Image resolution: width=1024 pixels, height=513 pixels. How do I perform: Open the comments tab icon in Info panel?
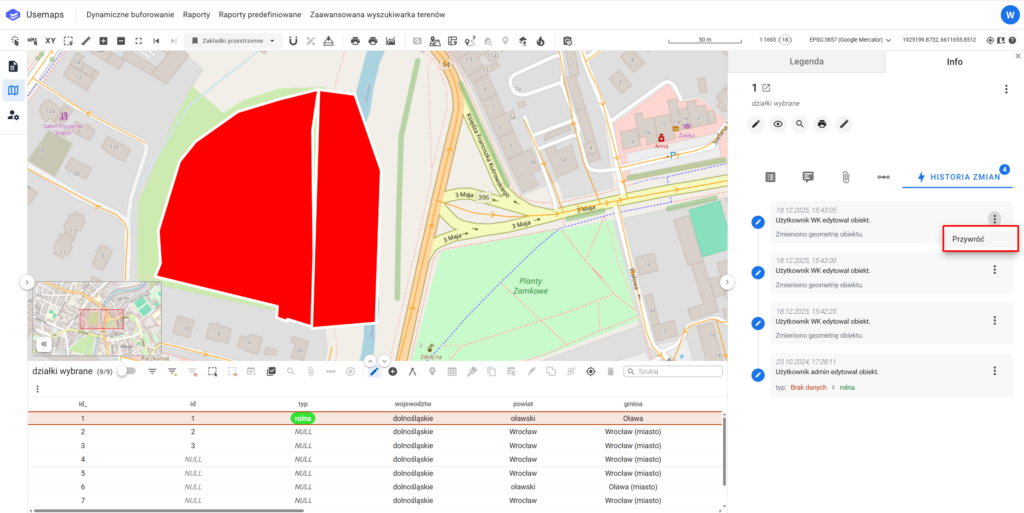(x=807, y=177)
